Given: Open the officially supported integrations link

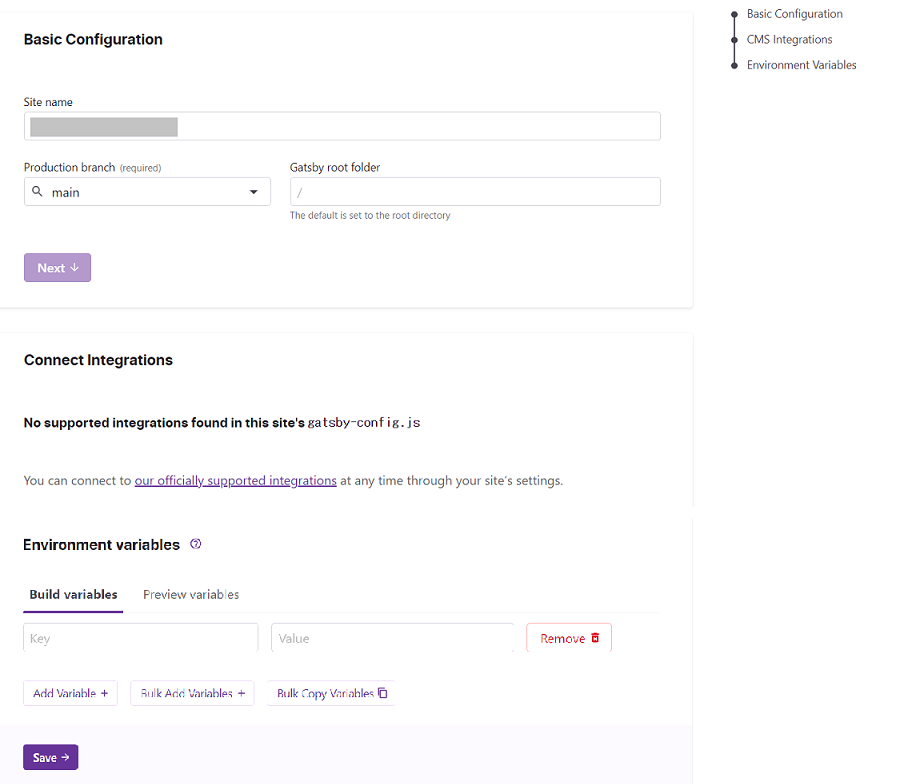Looking at the screenshot, I should [235, 481].
